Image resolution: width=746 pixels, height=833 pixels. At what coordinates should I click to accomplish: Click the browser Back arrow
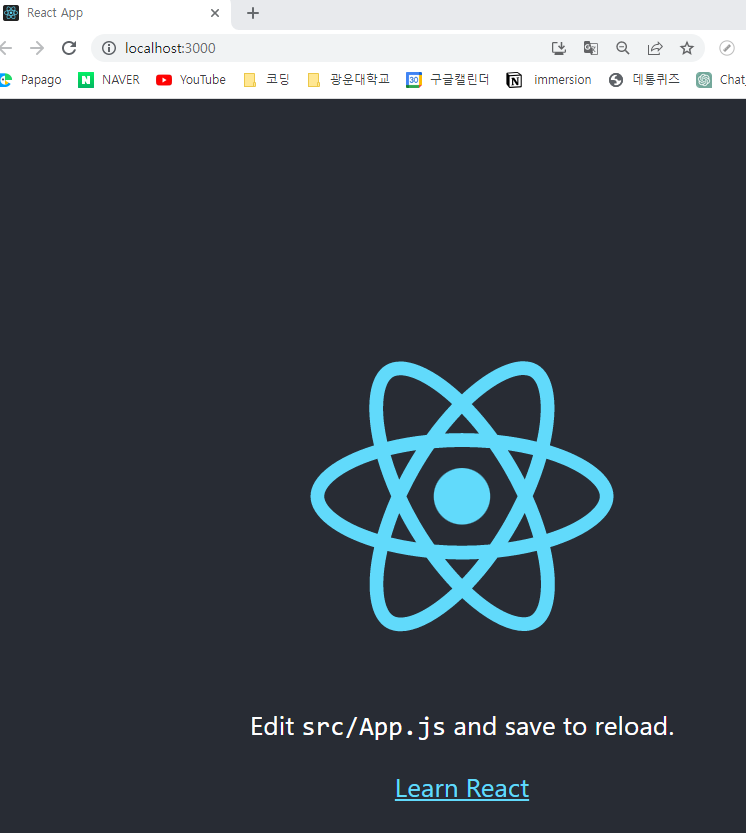[x=5, y=48]
